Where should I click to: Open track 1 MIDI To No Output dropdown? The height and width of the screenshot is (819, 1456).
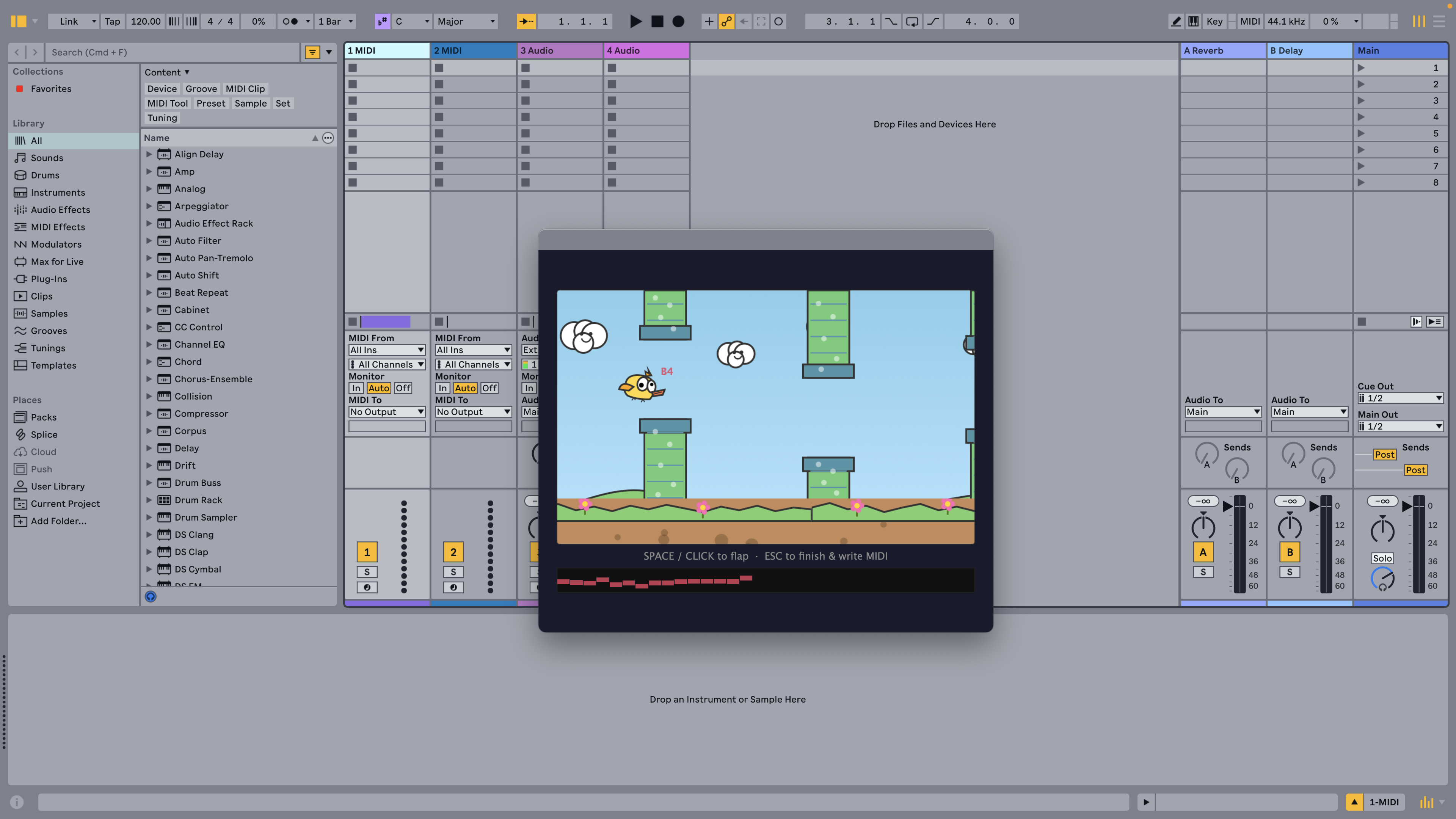387,412
